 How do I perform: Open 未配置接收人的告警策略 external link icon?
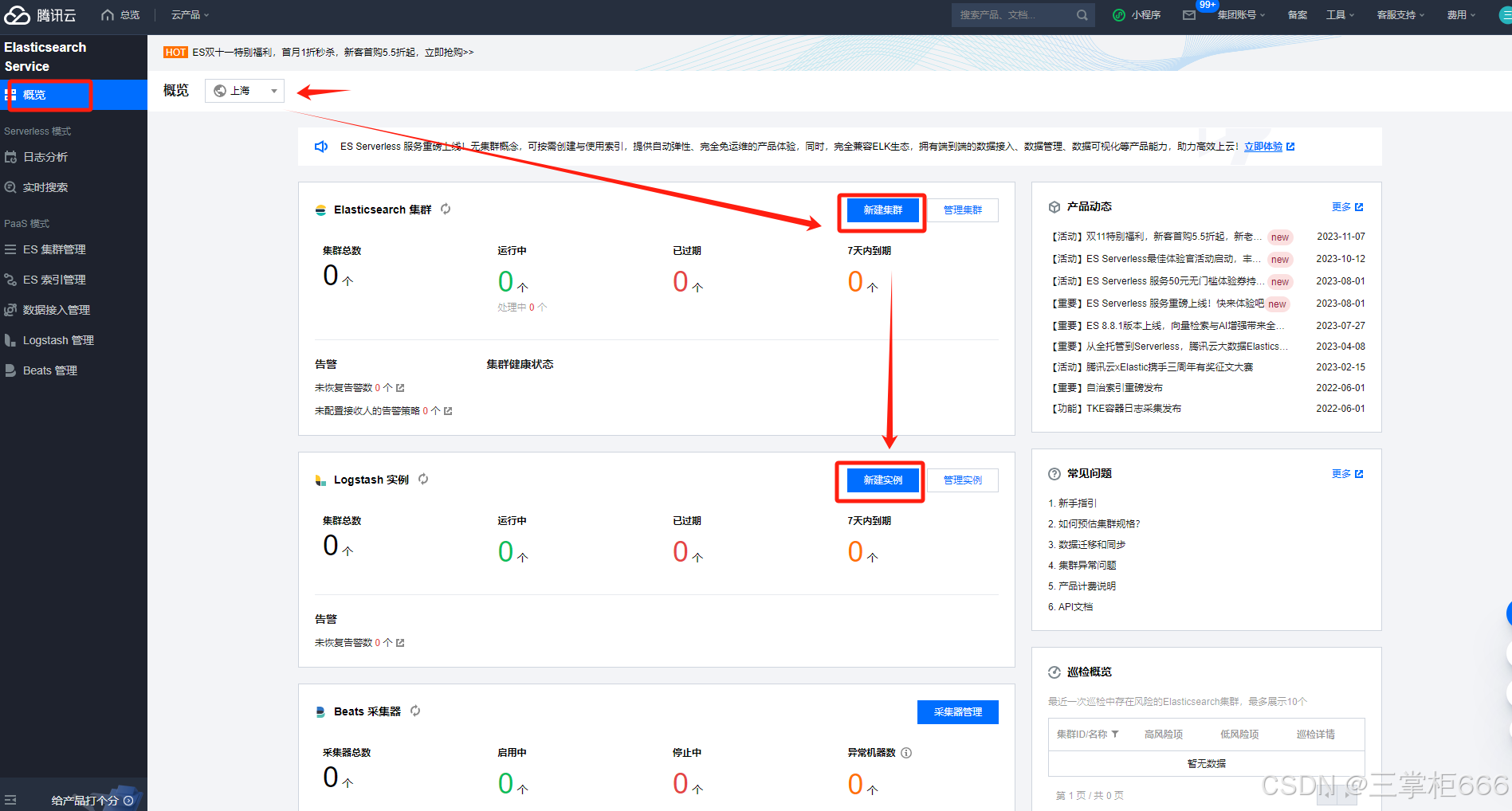pos(448,411)
